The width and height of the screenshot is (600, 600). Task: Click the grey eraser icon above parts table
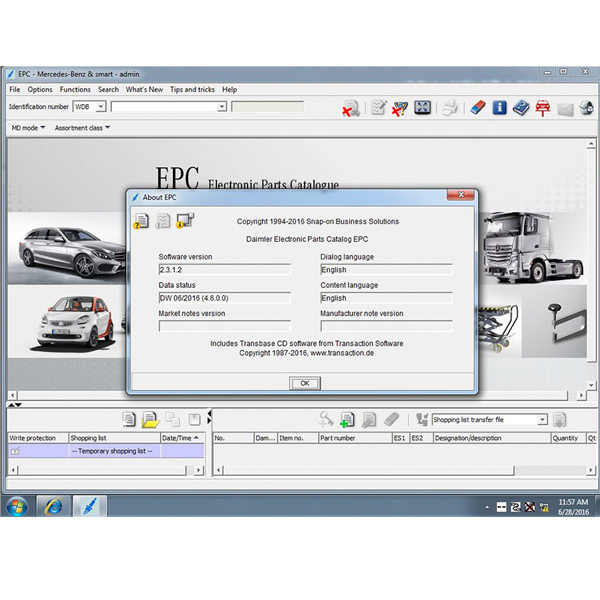[391, 419]
